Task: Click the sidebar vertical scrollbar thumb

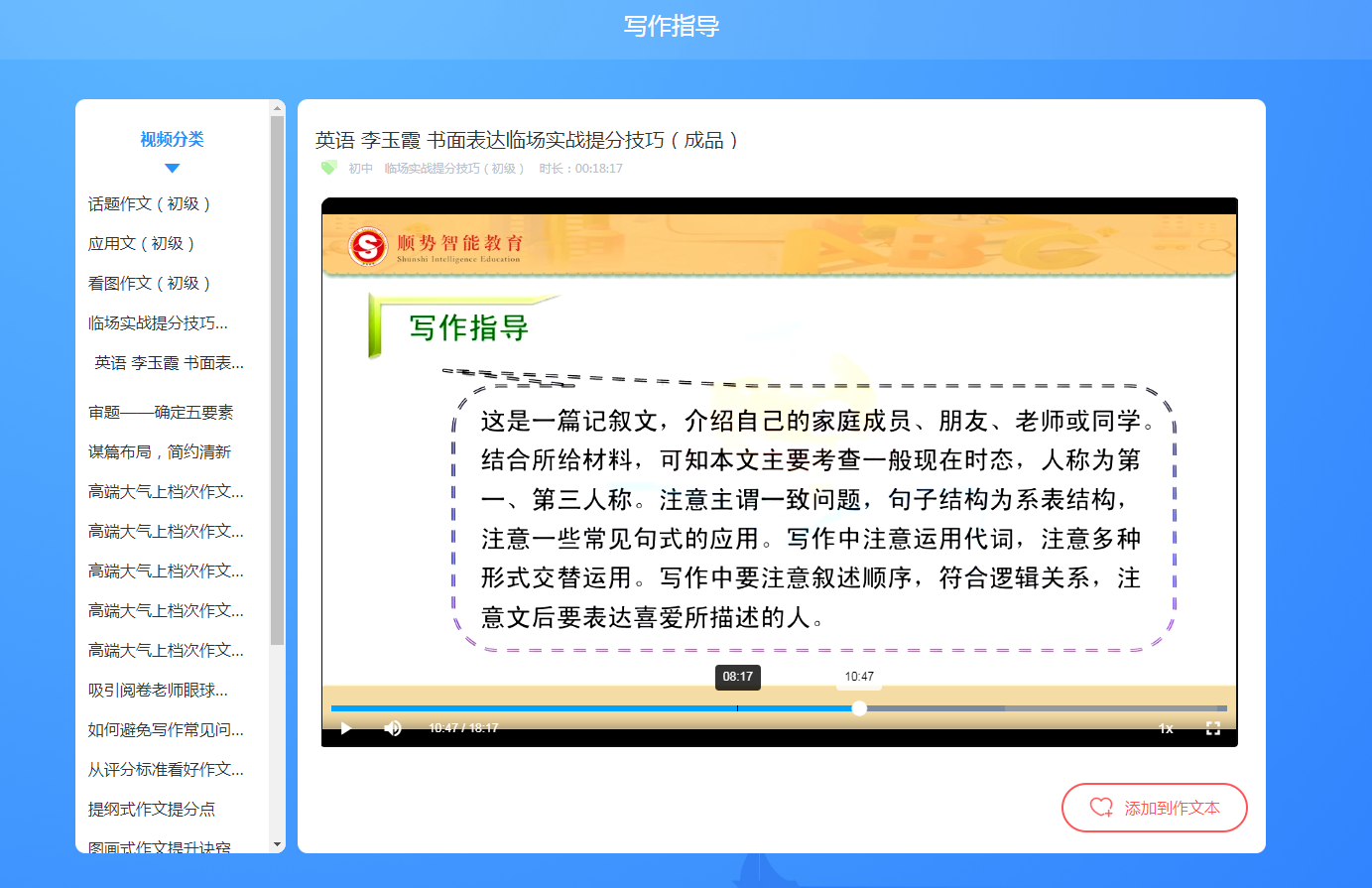Action: [x=277, y=381]
